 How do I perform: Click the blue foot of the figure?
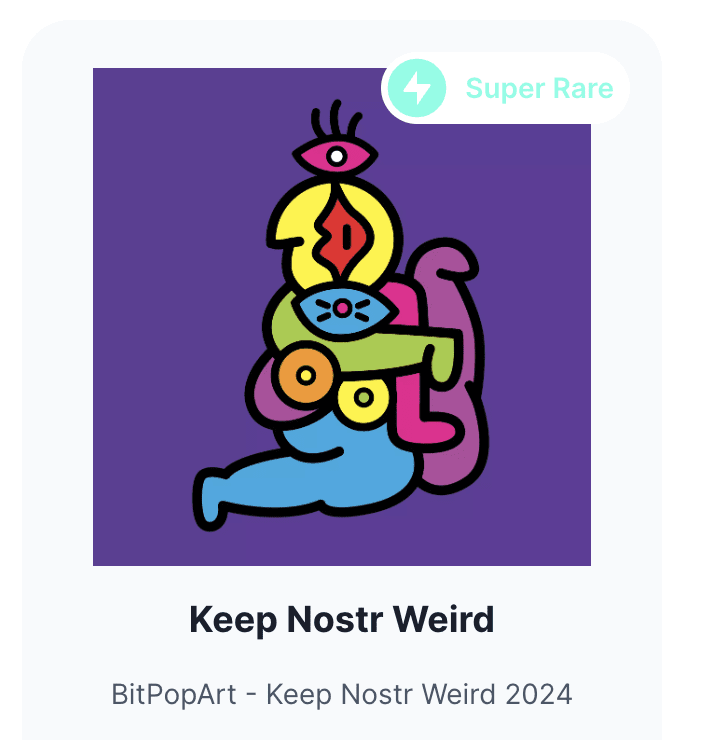pyautogui.click(x=209, y=498)
